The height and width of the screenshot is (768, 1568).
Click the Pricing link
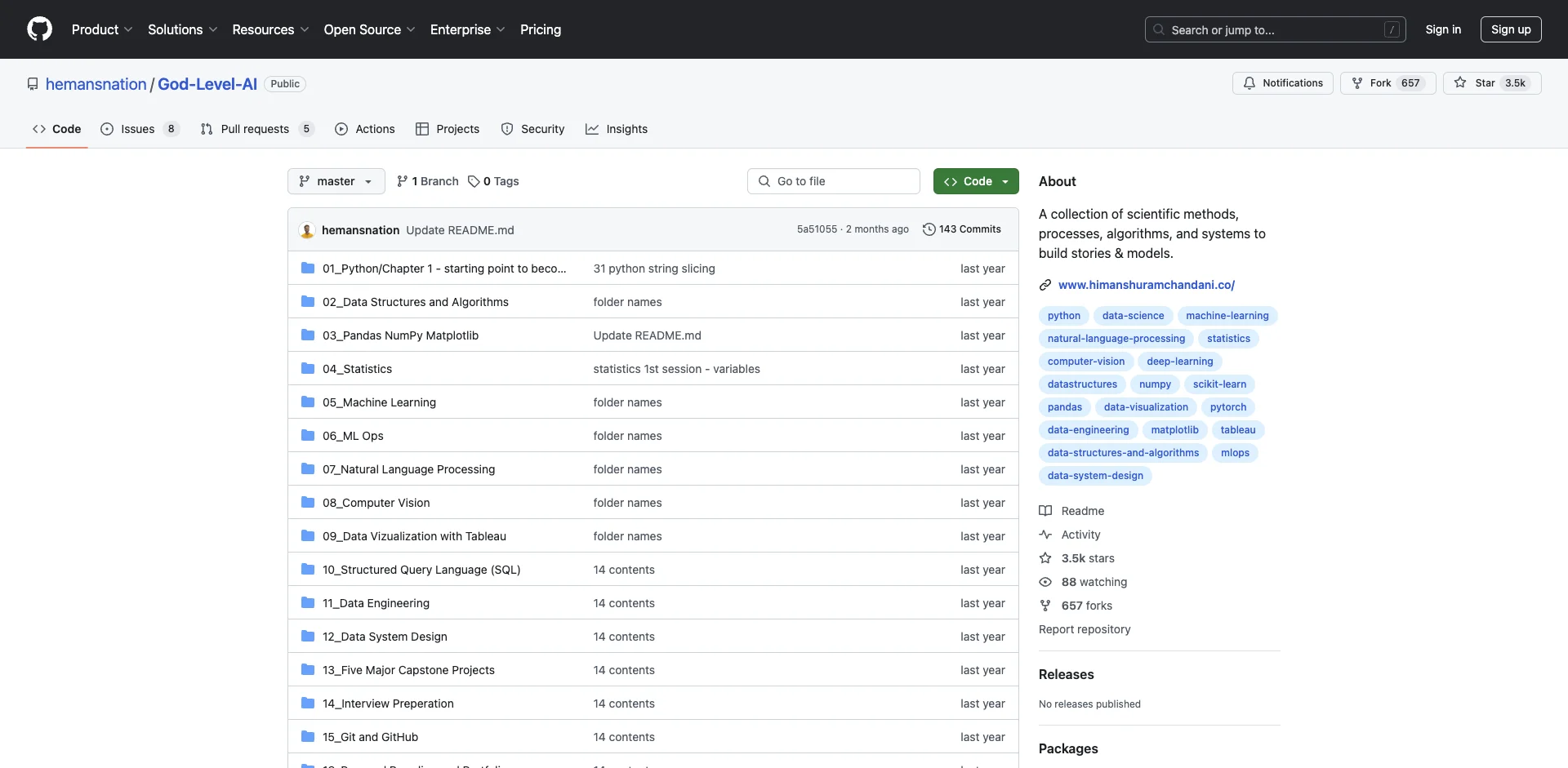click(541, 29)
